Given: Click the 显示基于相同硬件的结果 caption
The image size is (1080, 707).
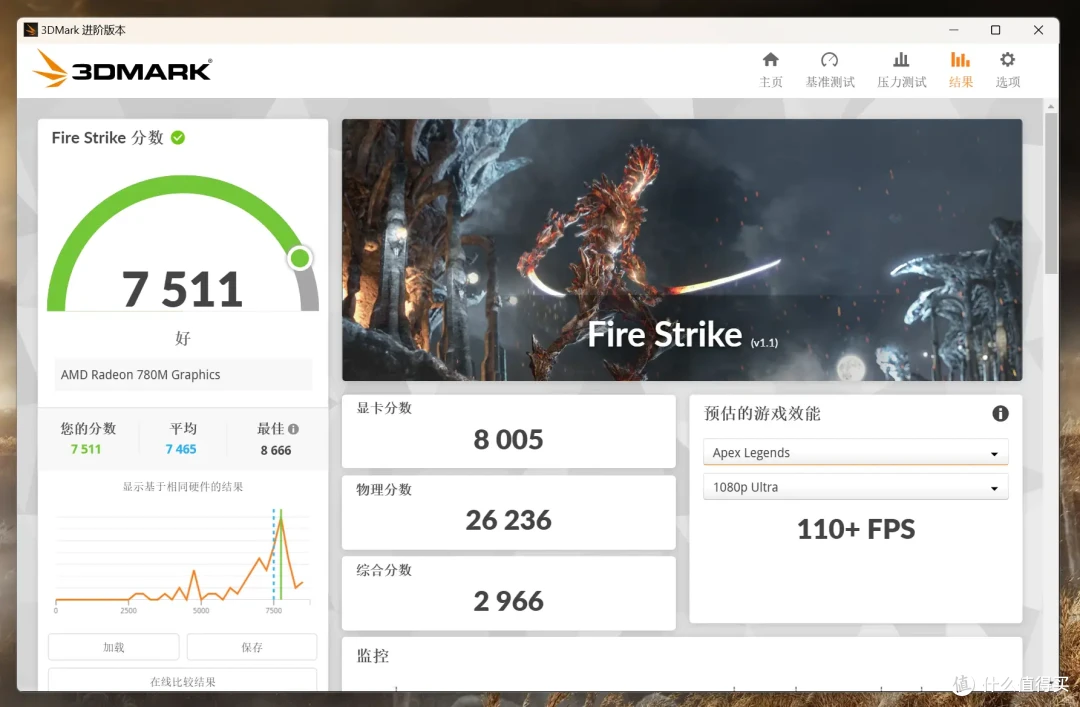Looking at the screenshot, I should click(x=183, y=486).
